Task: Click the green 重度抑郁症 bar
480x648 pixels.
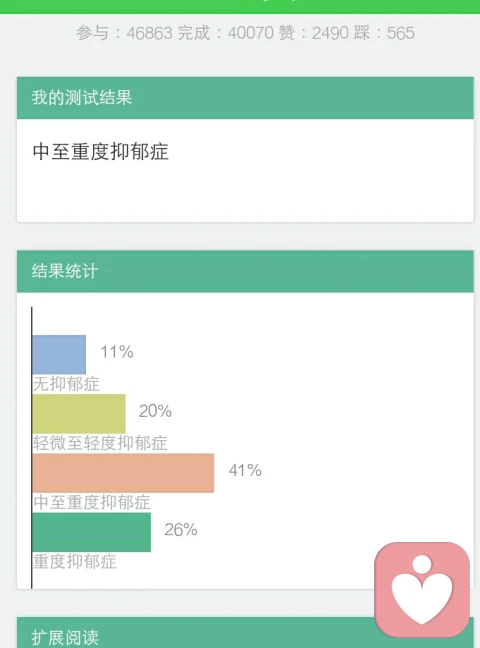Action: click(x=91, y=532)
